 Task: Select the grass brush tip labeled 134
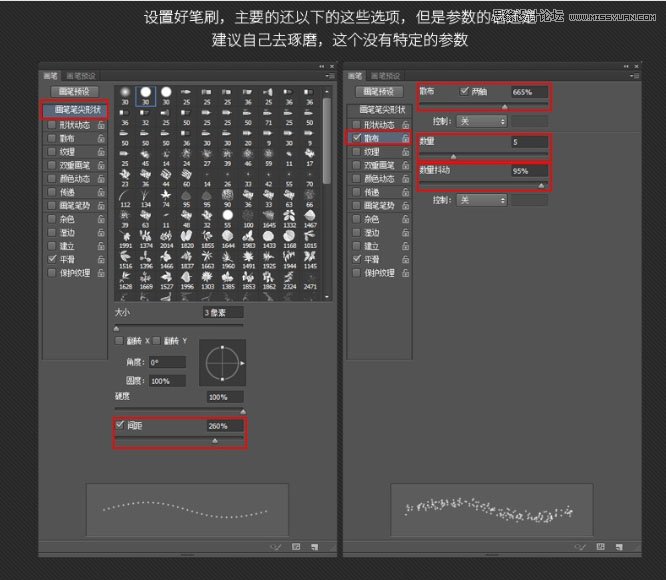click(146, 198)
